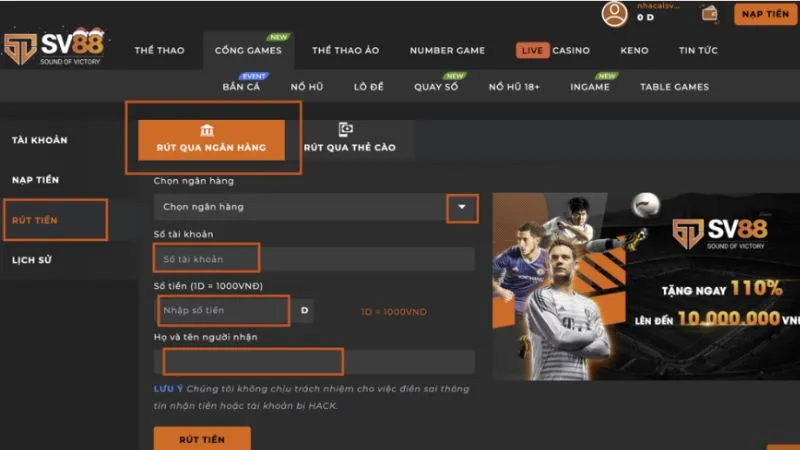Select Tài Khoản in the sidebar
The height and width of the screenshot is (450, 800).
tap(40, 140)
